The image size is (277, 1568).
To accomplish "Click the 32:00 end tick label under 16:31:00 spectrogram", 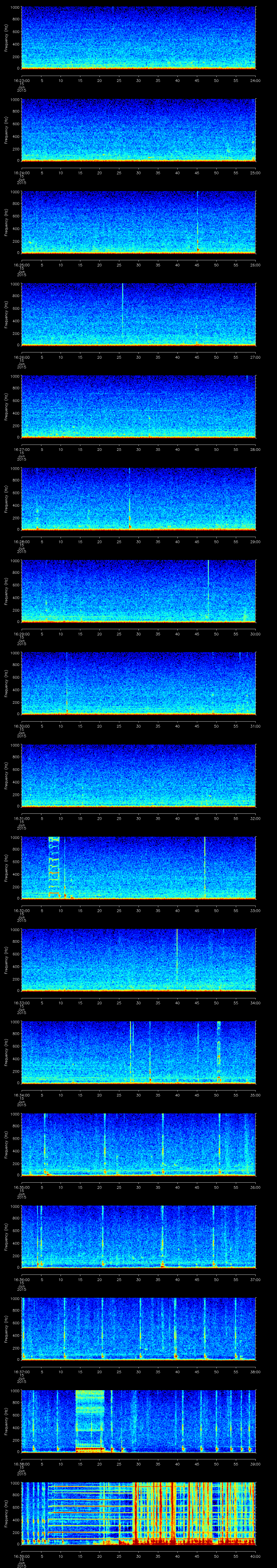I will pos(256,818).
